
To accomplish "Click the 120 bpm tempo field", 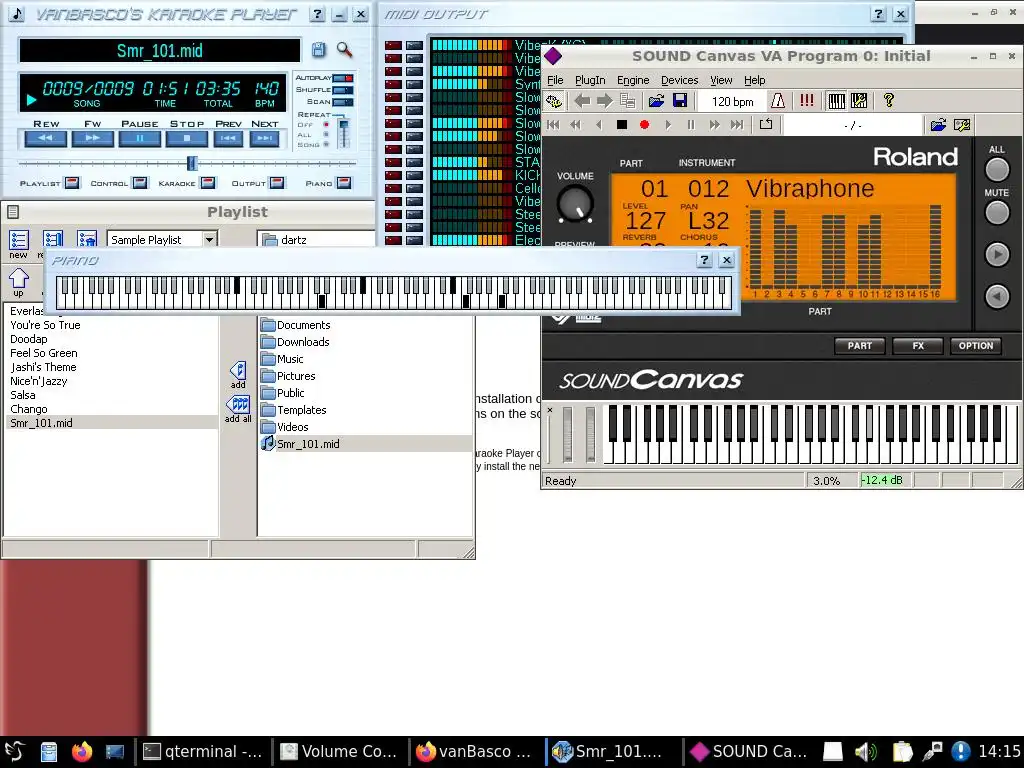I will pos(731,101).
